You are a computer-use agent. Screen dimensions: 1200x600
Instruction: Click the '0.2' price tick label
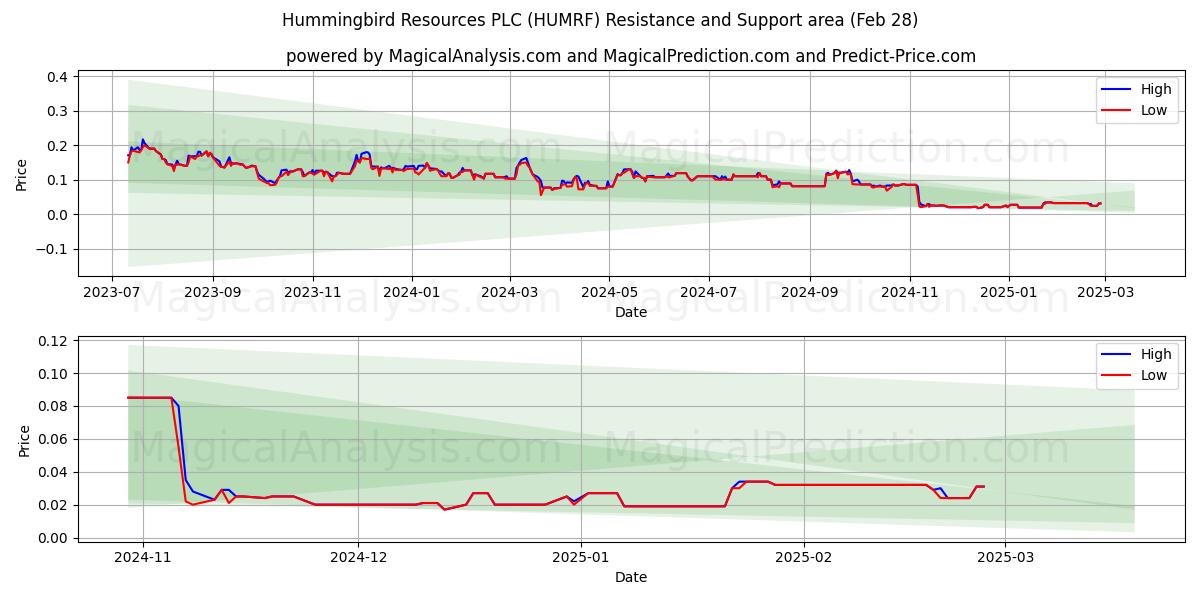click(x=58, y=146)
